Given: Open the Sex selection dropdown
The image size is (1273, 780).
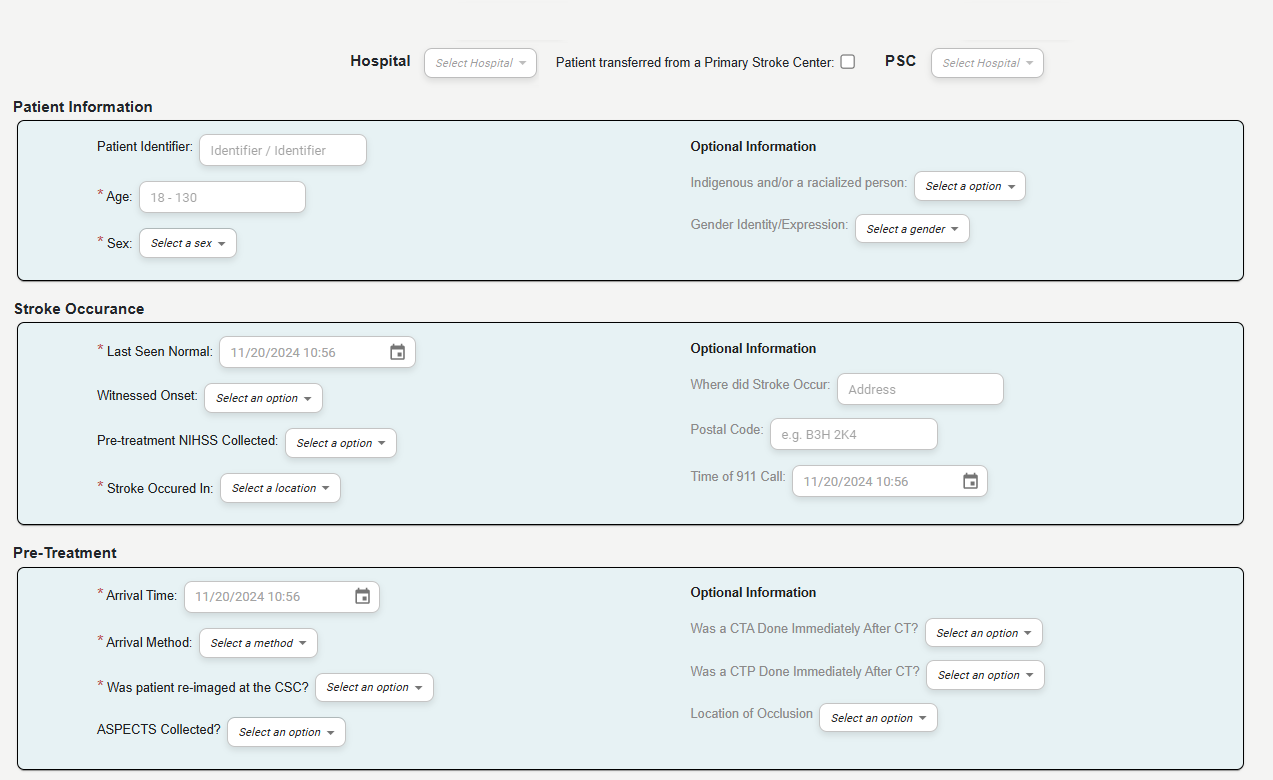Looking at the screenshot, I should (187, 243).
